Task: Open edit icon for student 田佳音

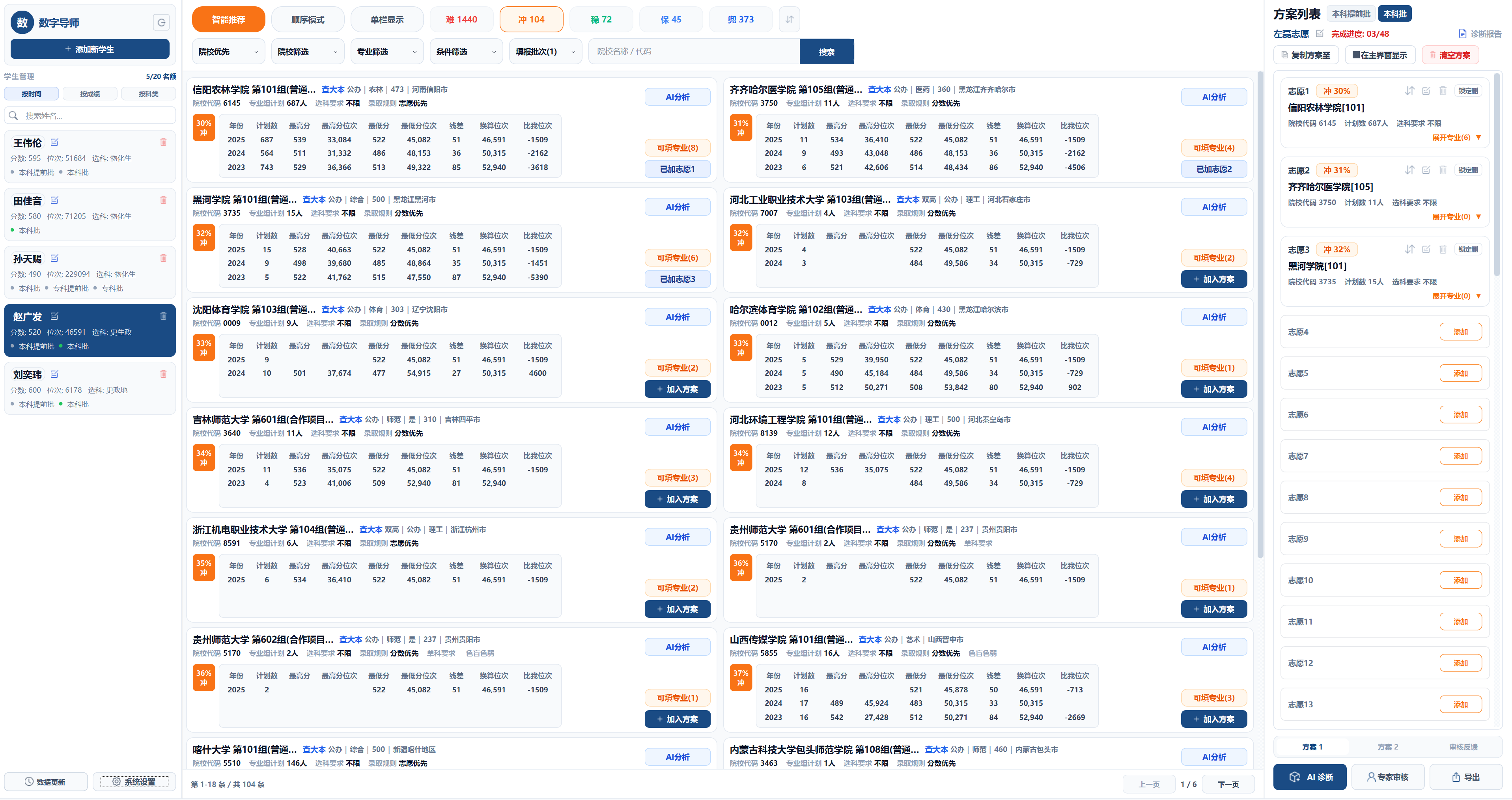Action: coord(54,200)
